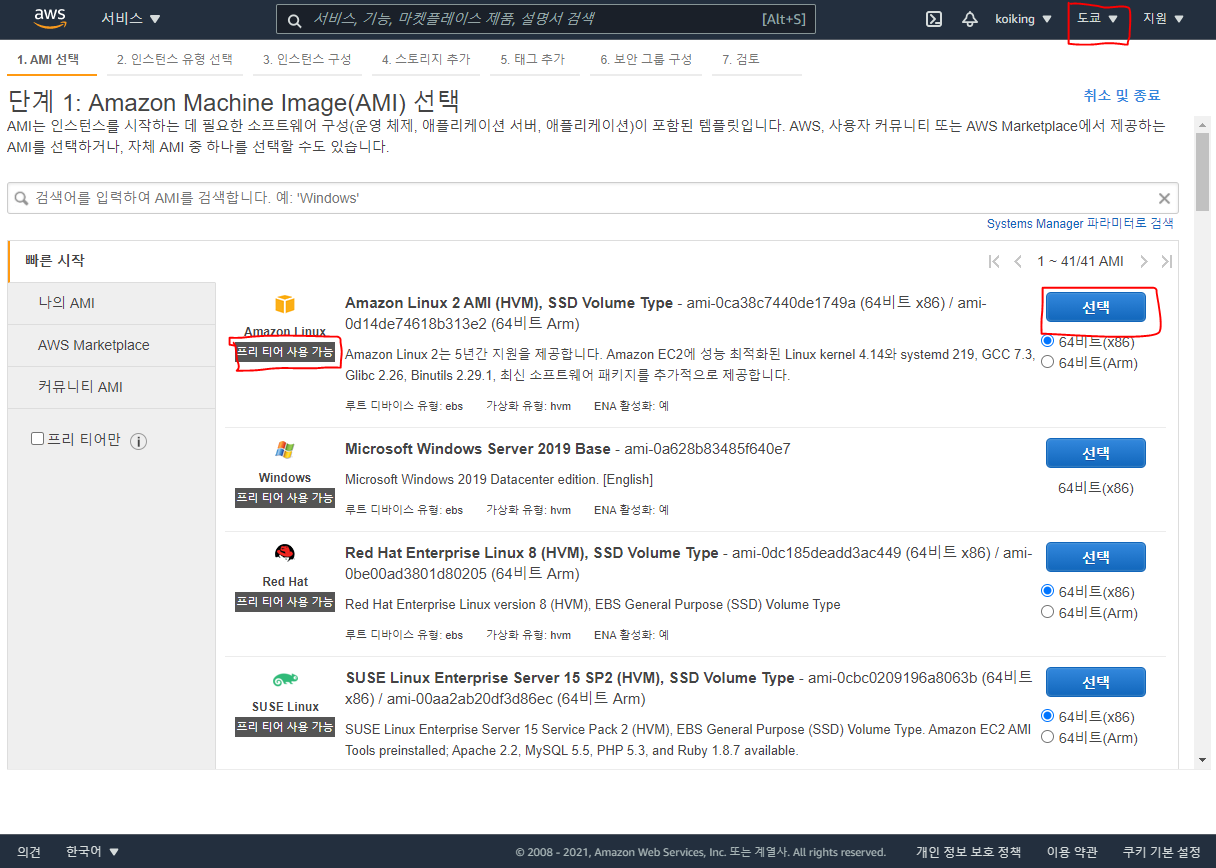This screenshot has width=1216, height=868.
Task: Open the CloudShell terminal icon
Action: (934, 19)
